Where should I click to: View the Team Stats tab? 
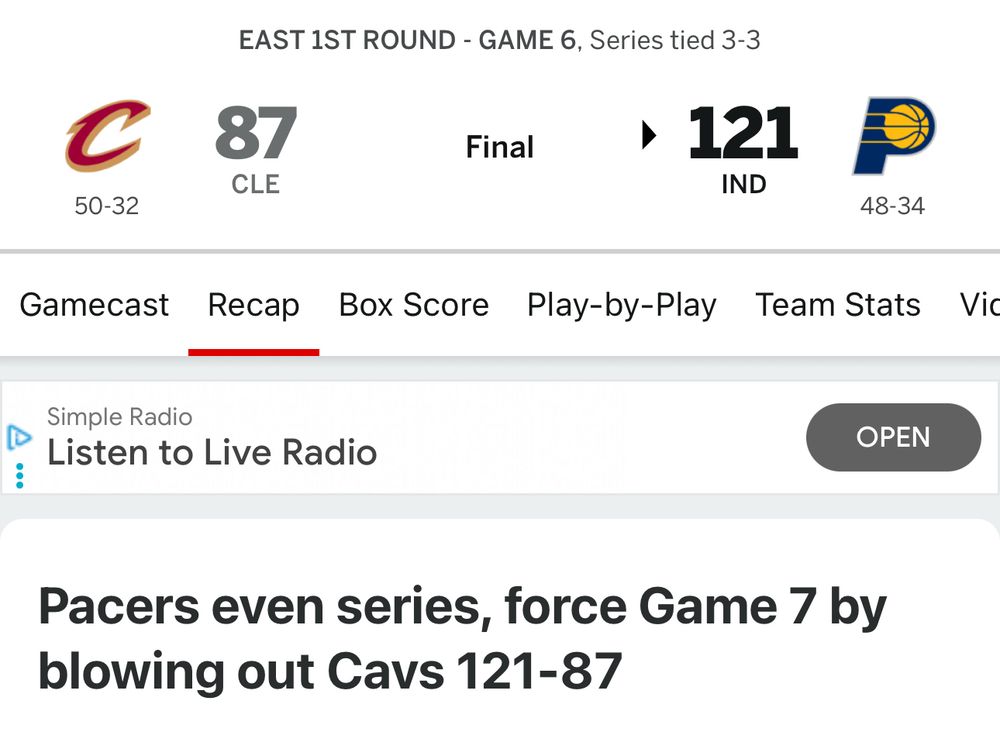coord(838,305)
